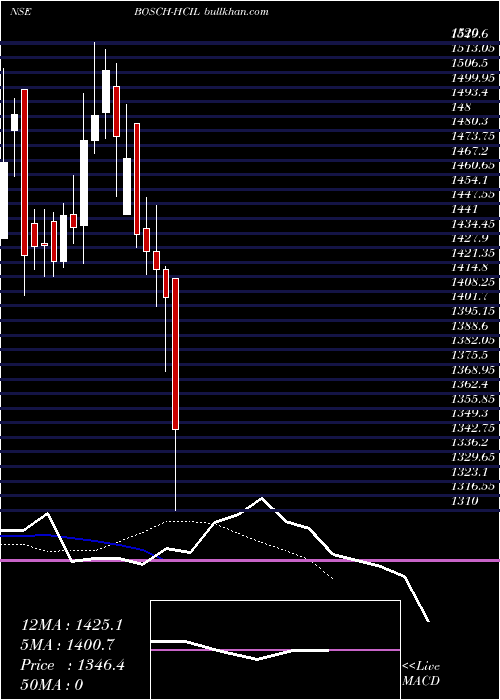Click the BOSCH-HCIL symbol title
This screenshot has height=700, width=500.
167,12
